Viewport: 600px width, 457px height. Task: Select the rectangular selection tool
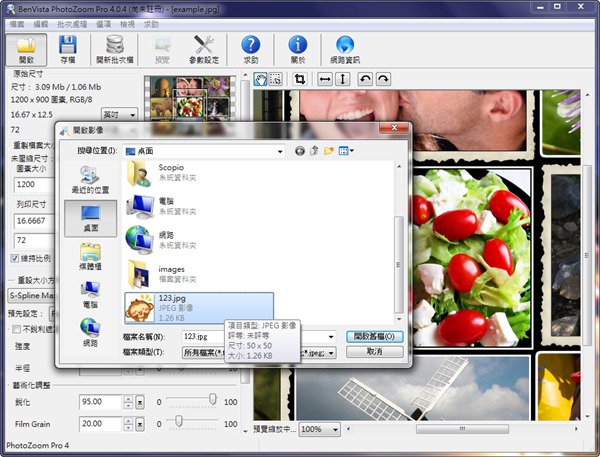[x=275, y=79]
